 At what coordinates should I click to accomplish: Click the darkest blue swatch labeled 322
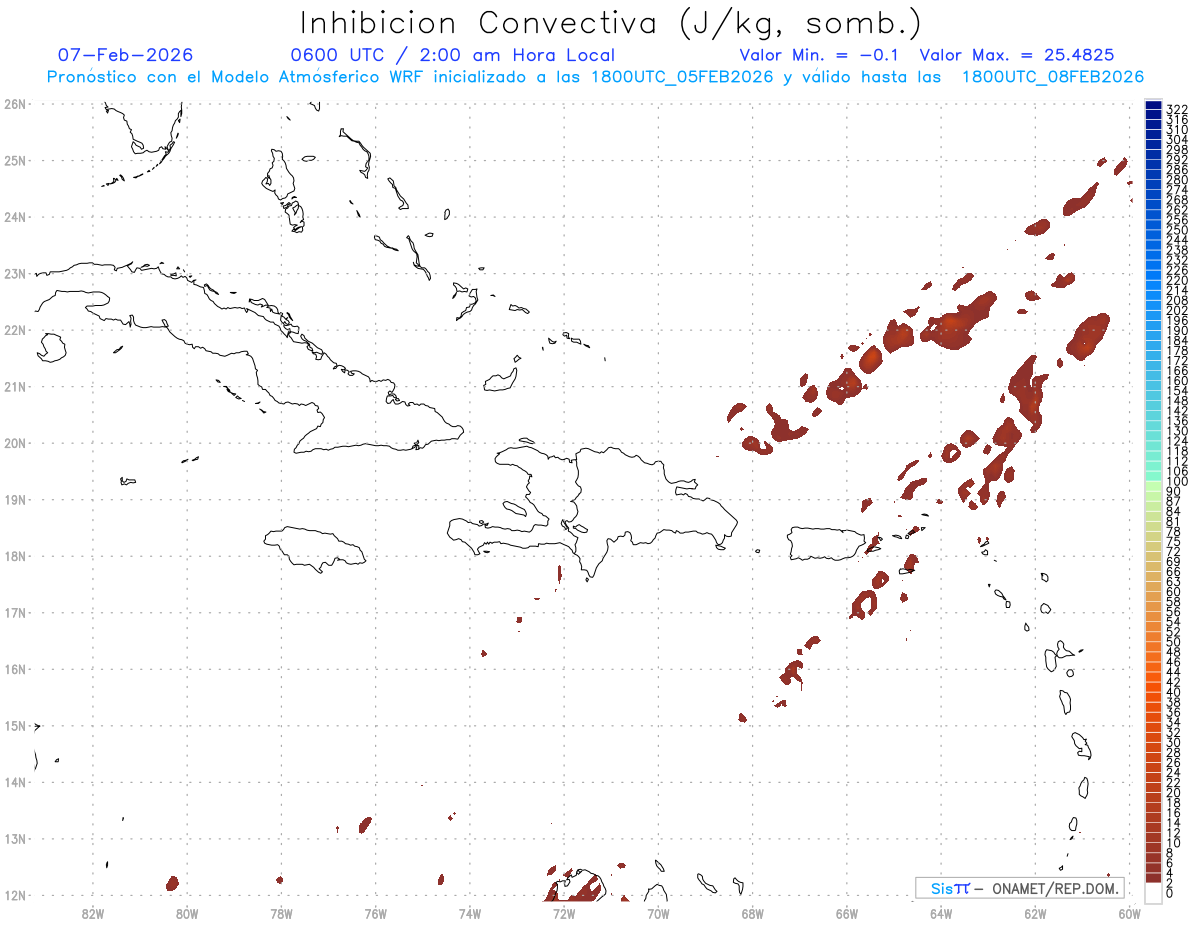[x=1154, y=105]
